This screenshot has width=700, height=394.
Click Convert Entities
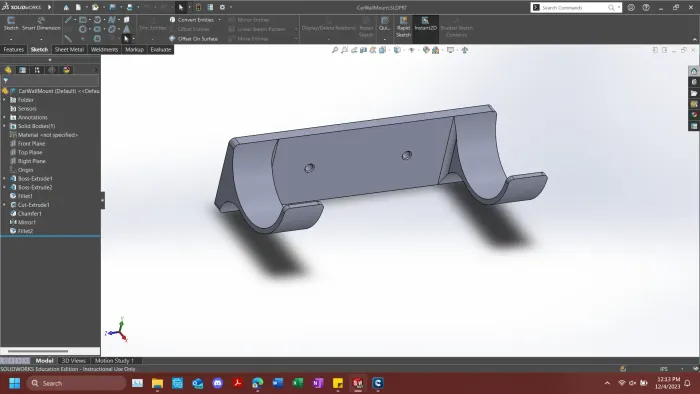192,20
